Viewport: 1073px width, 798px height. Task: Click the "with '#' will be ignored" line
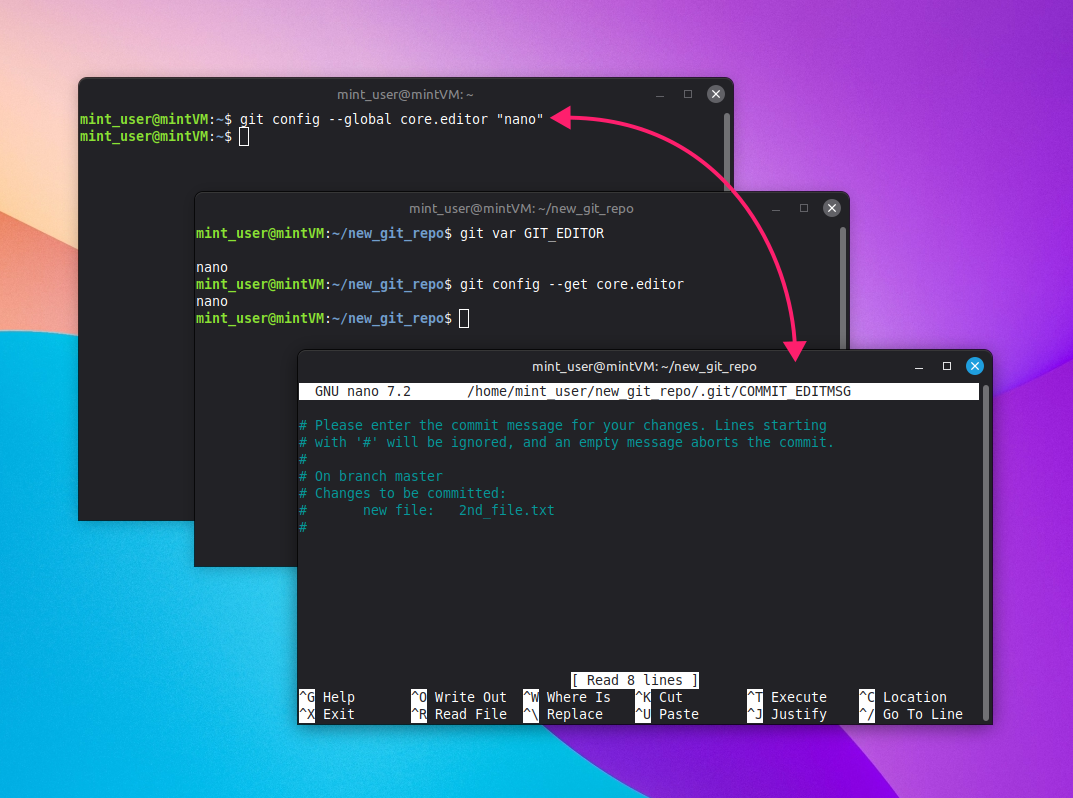(x=567, y=442)
